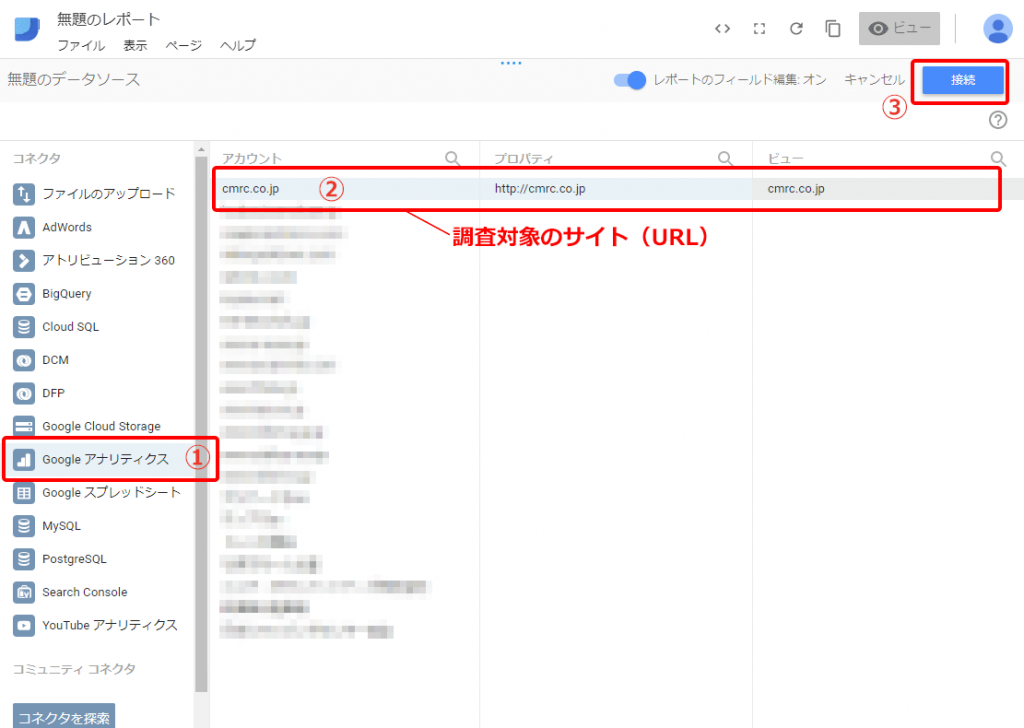Click the scroll up arrow of connector list
The height and width of the screenshot is (728, 1024).
[201, 150]
